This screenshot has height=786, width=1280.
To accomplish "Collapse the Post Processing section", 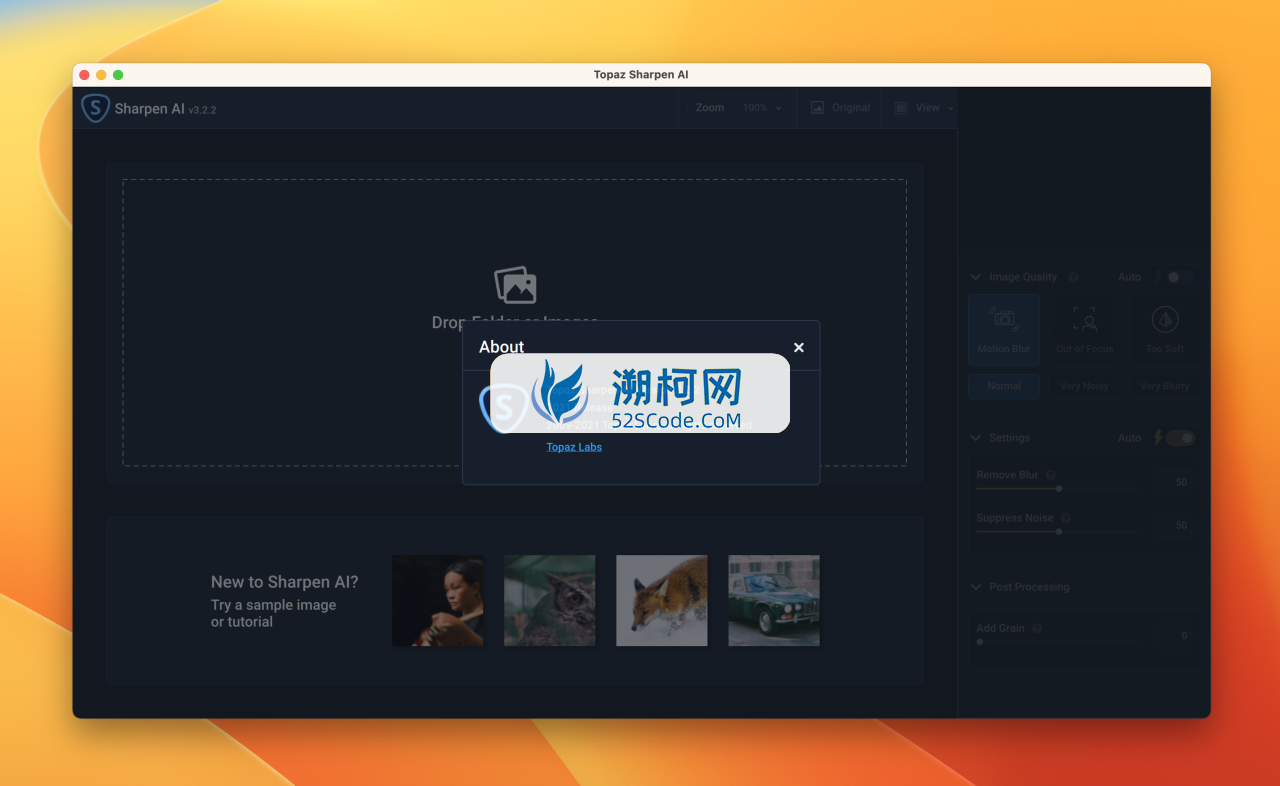I will pyautogui.click(x=976, y=587).
